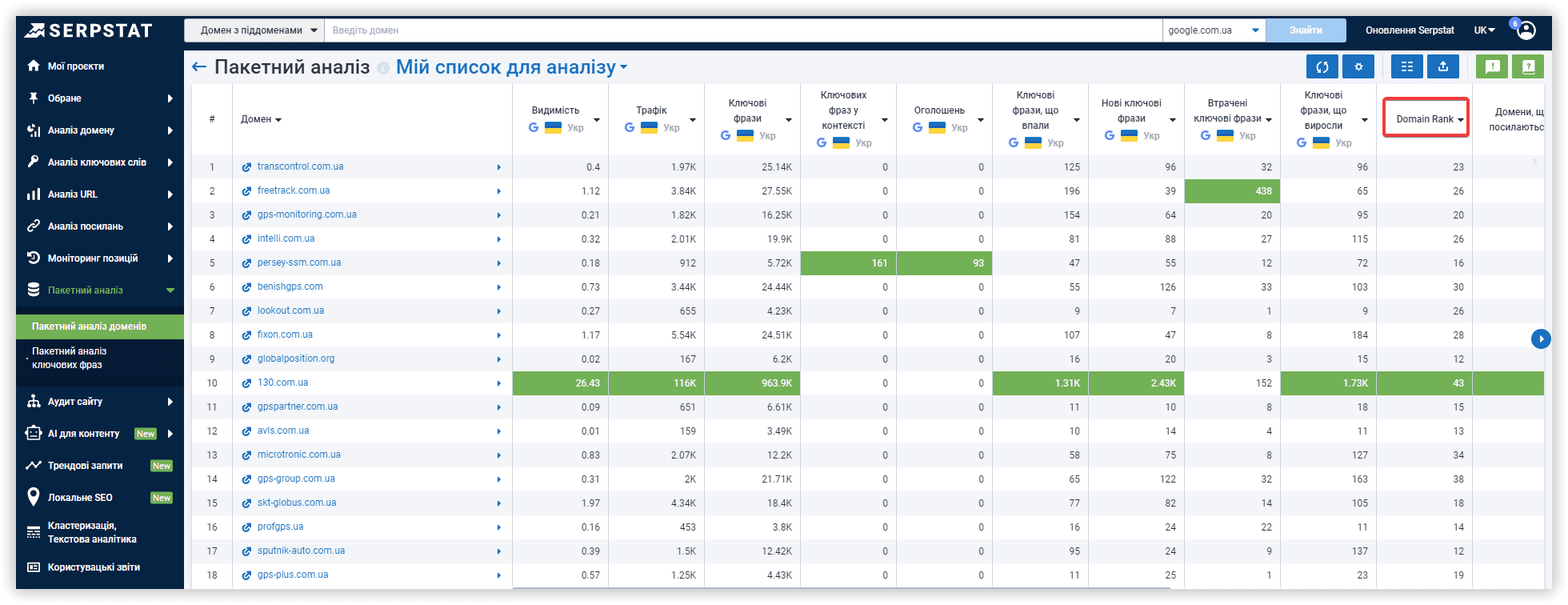
Task: Expand the 'Мій список для аналізу' list selector
Action: point(512,67)
